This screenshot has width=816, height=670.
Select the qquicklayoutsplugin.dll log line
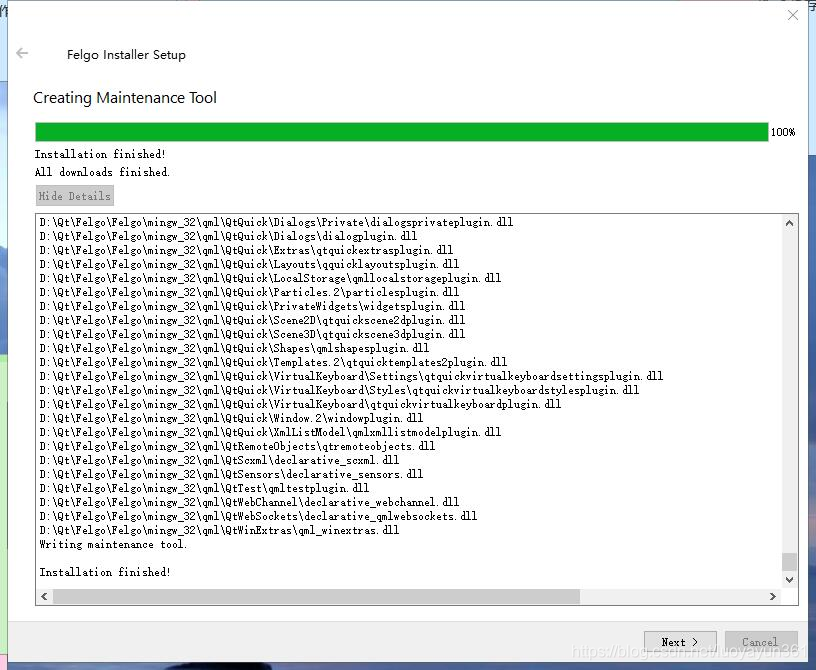coord(249,264)
